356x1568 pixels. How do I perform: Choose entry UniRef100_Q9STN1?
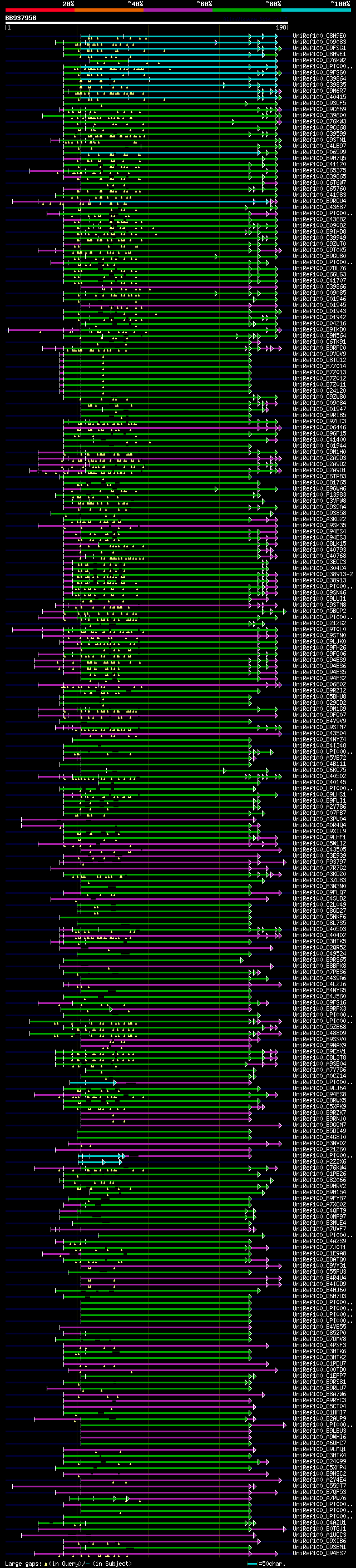click(x=319, y=140)
